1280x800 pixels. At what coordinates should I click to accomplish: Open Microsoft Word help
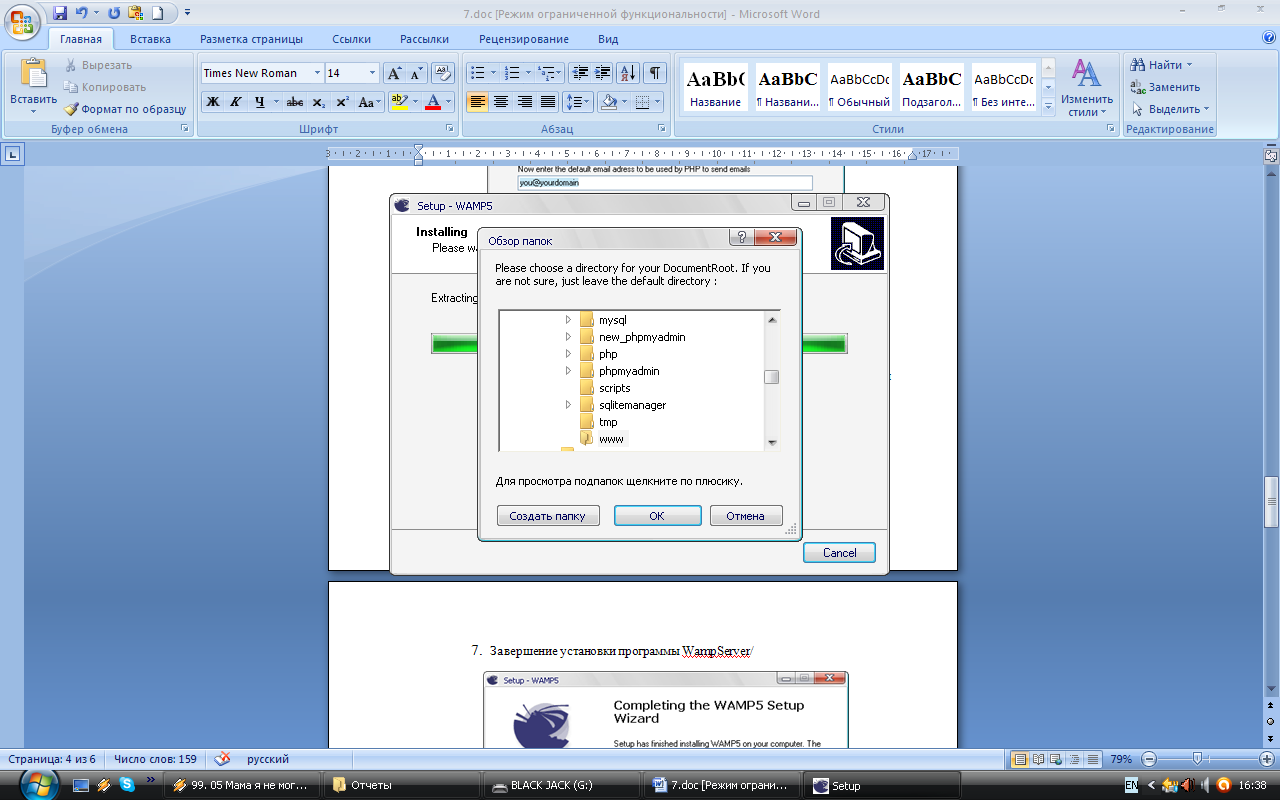(x=1269, y=38)
